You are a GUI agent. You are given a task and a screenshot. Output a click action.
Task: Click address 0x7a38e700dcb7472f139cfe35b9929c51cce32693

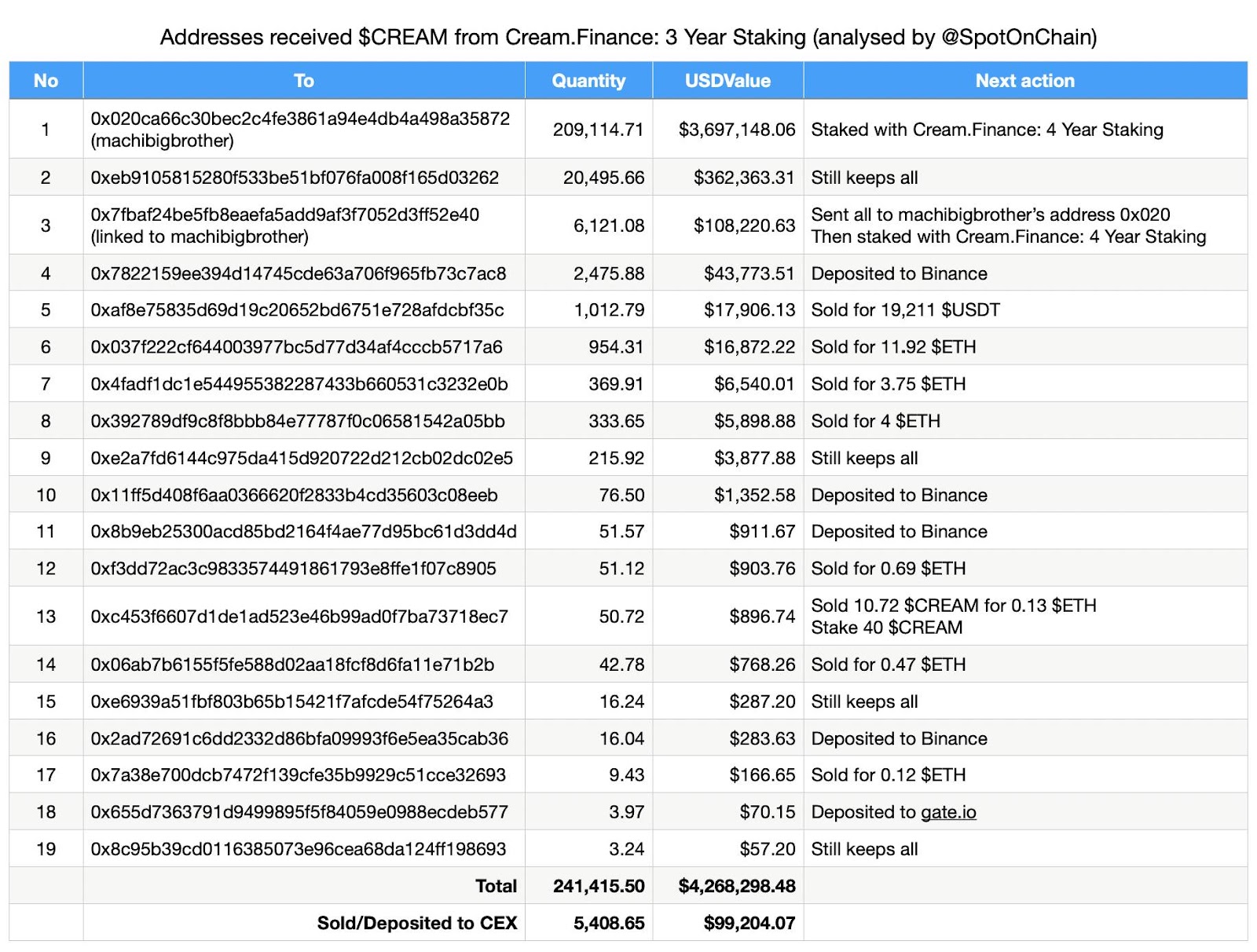298,775
